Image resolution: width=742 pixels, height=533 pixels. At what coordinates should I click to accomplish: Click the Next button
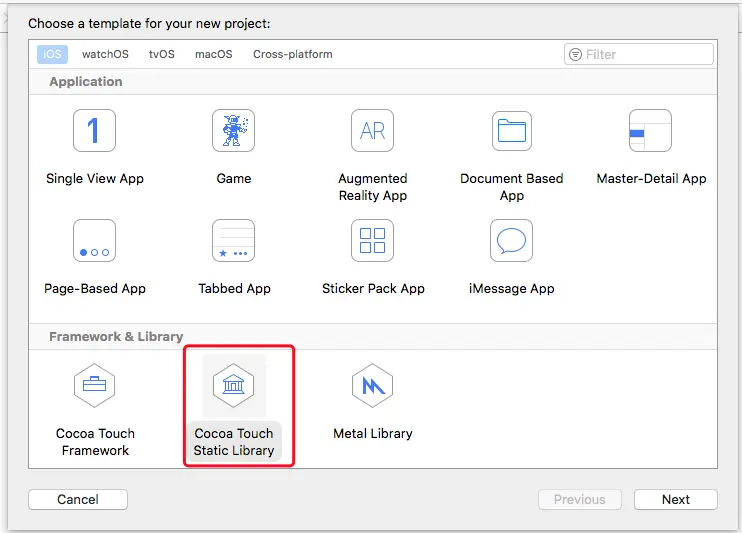(x=676, y=499)
